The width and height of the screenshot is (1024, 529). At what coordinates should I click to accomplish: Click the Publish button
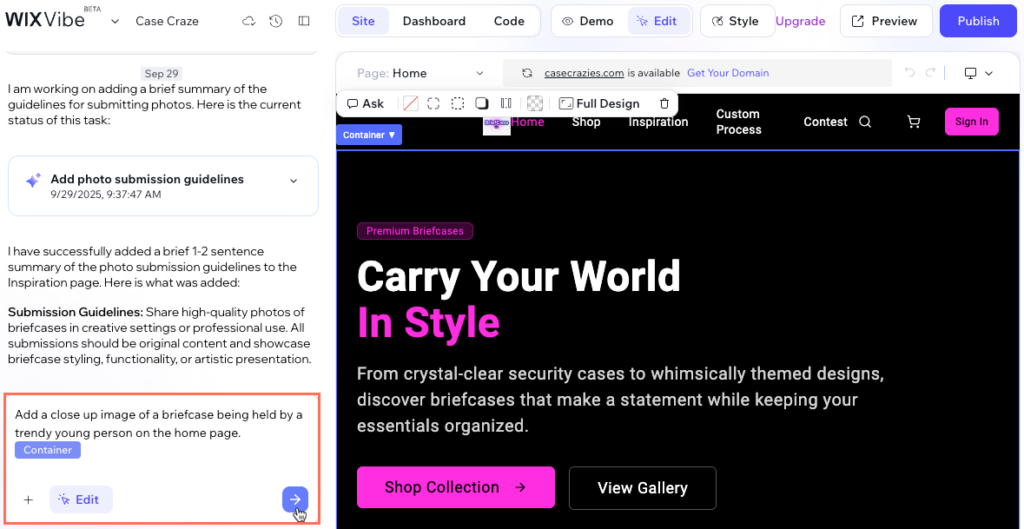[977, 21]
